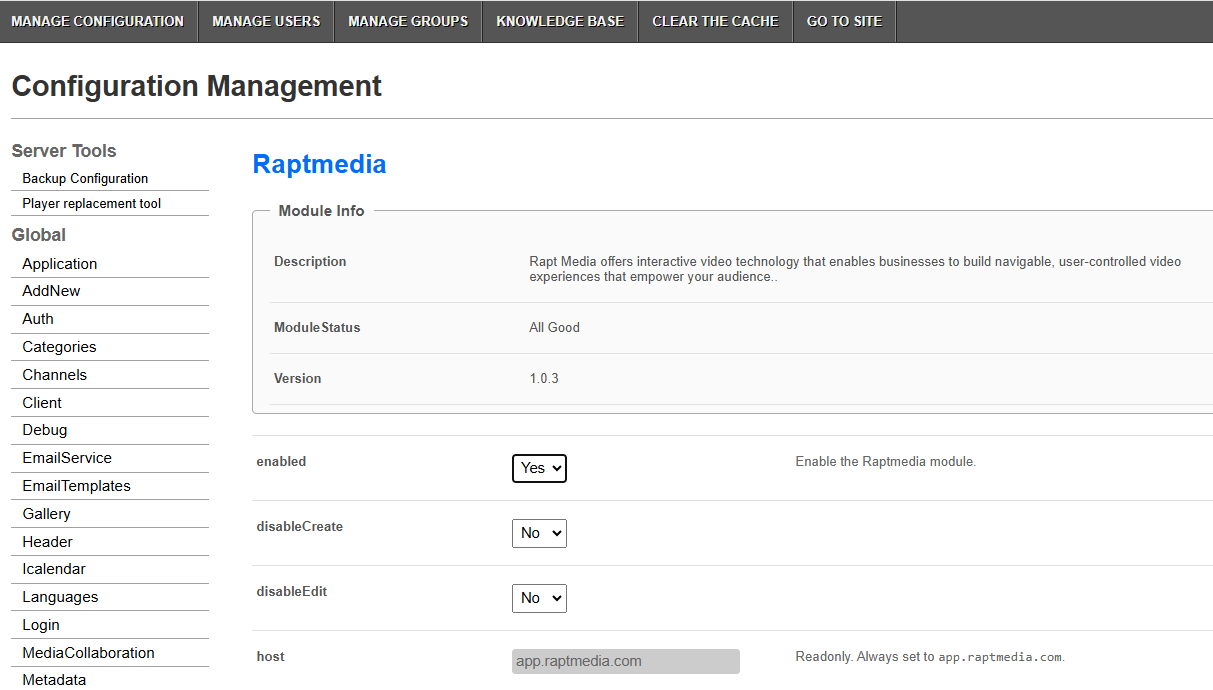Select the version value 1.0.3
Viewport: 1213px width, 690px height.
pos(544,379)
